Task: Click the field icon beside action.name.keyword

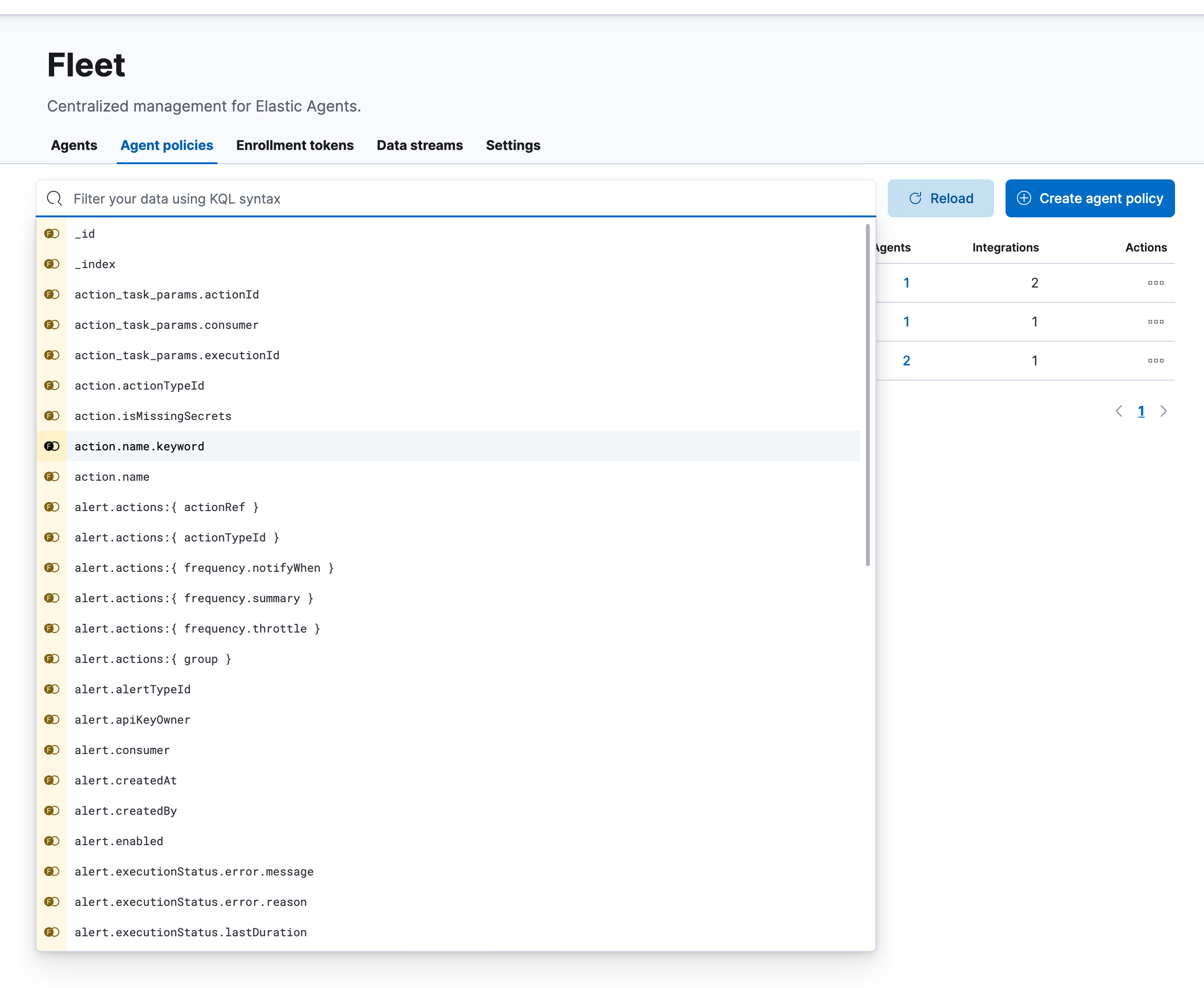Action: point(52,446)
